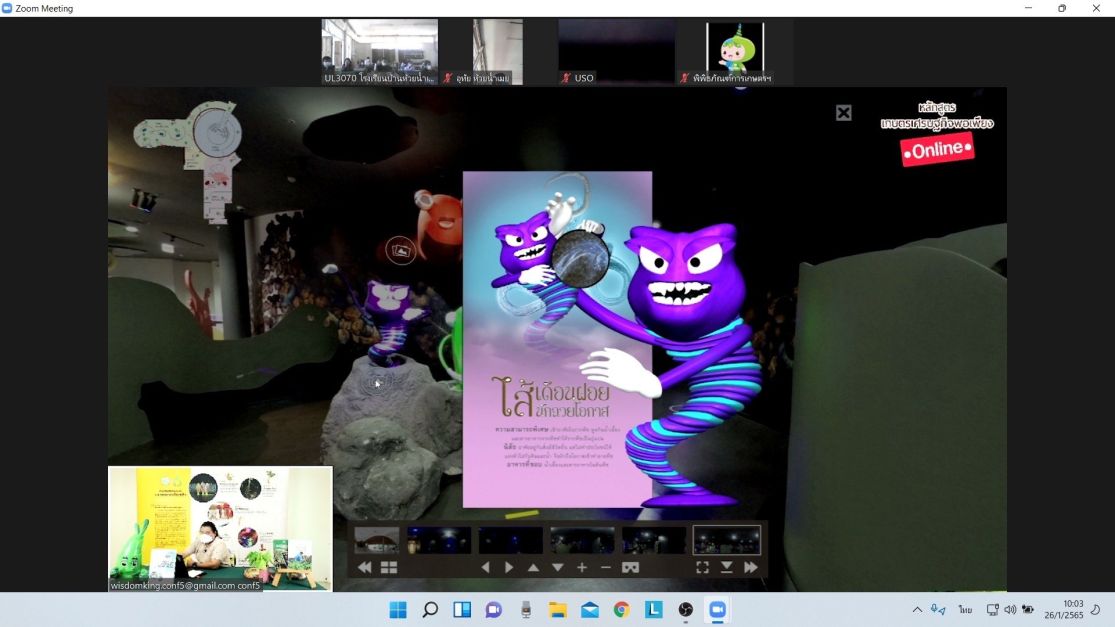Select the green mascot participant video tile

[x=735, y=52]
